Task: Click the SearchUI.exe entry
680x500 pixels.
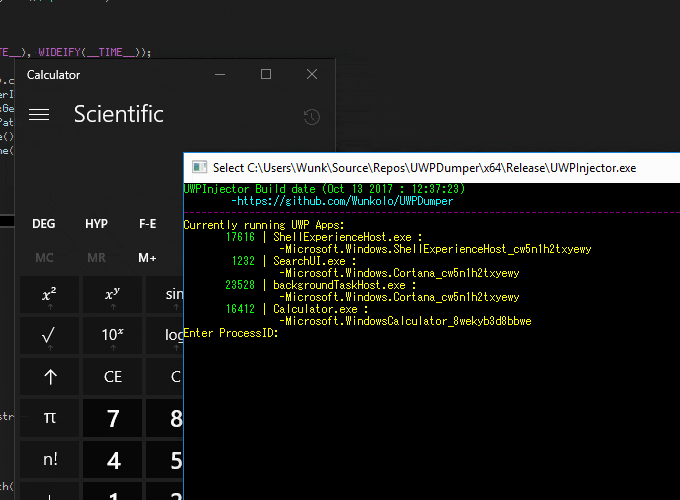Action: (x=309, y=261)
